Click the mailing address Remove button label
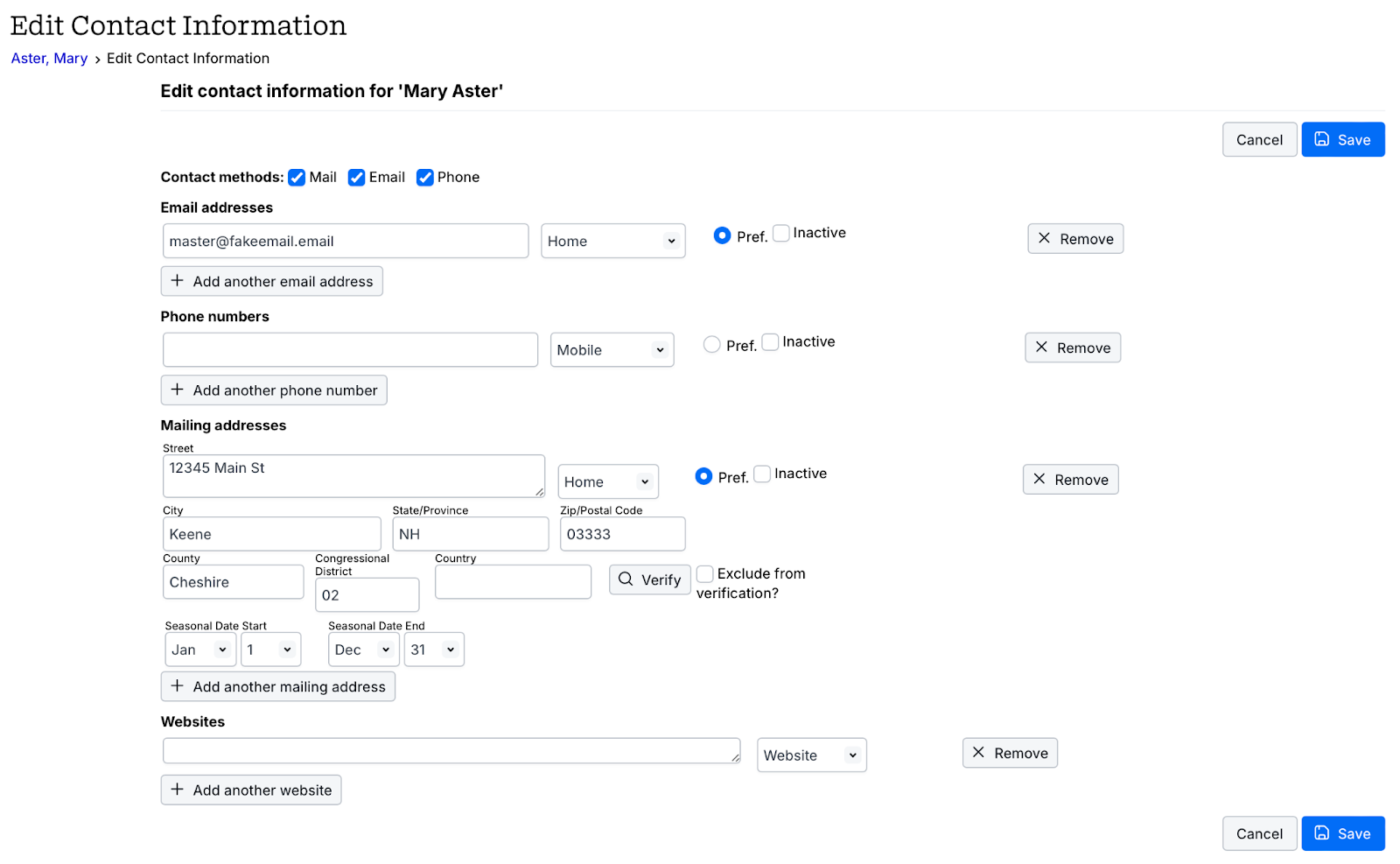 (1081, 480)
